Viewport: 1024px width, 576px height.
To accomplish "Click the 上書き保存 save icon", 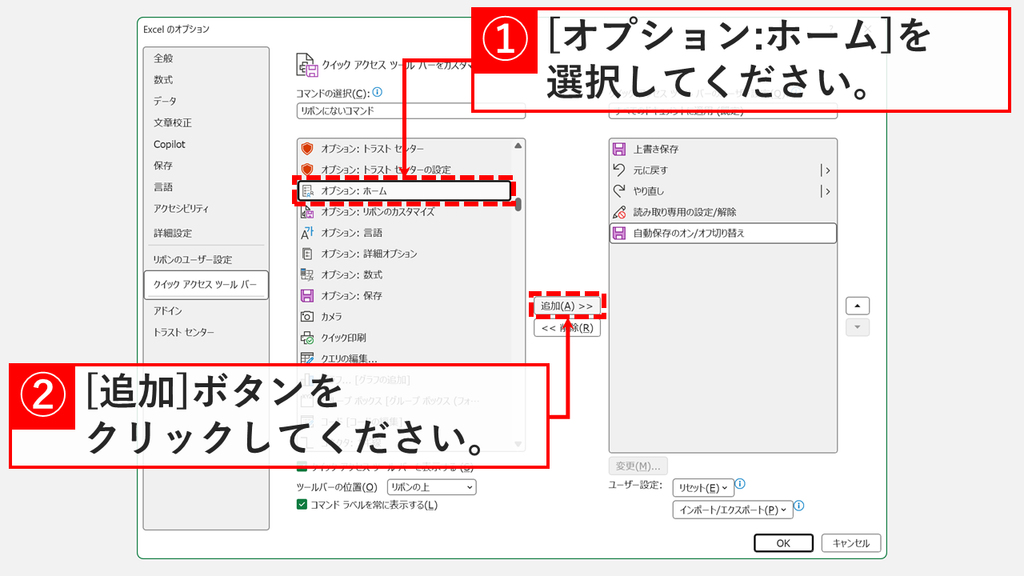I will [x=619, y=149].
